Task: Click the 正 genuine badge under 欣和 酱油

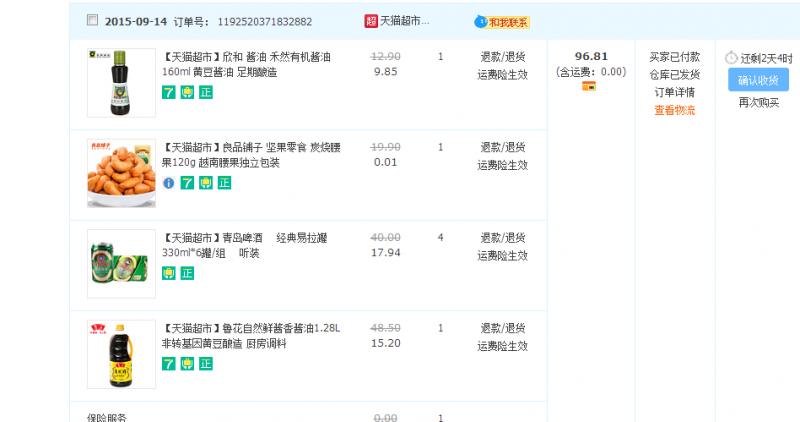Action: click(206, 92)
